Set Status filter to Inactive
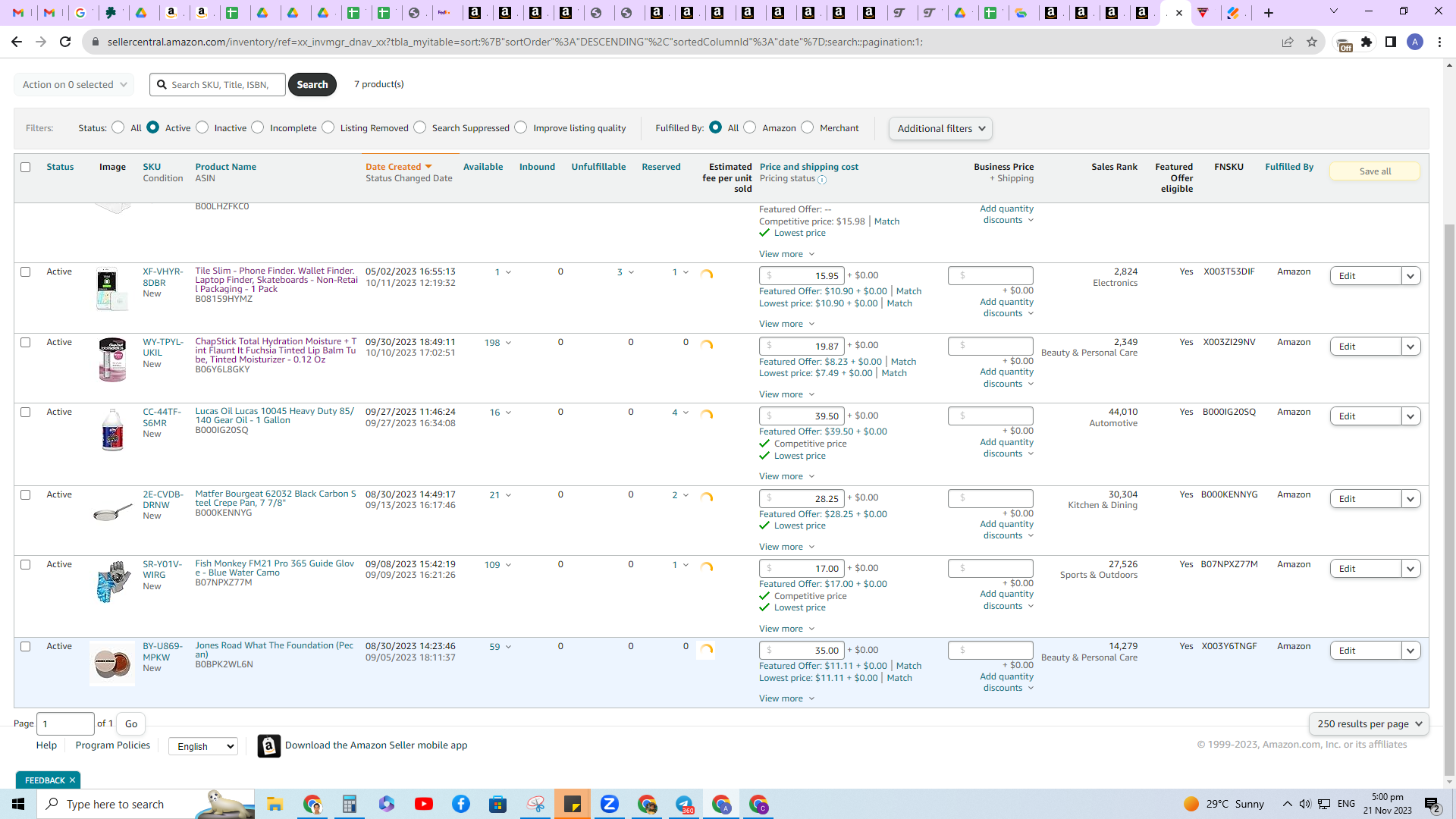Screen dimensions: 1456x819 202,127
